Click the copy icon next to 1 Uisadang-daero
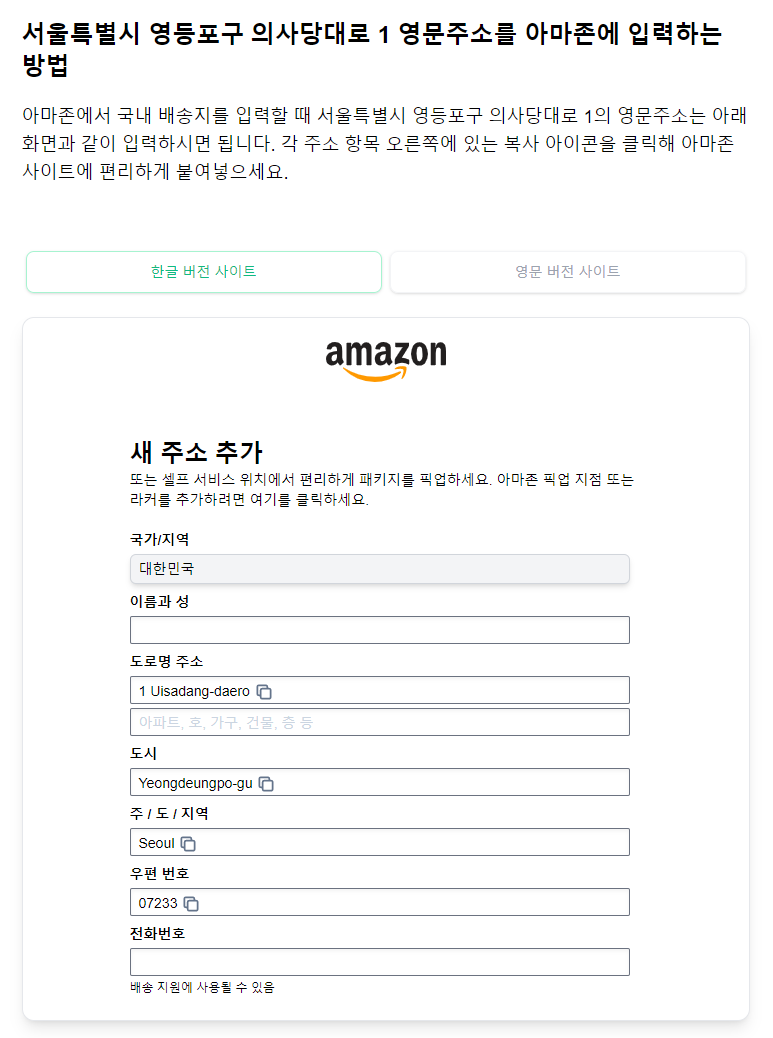 265,691
